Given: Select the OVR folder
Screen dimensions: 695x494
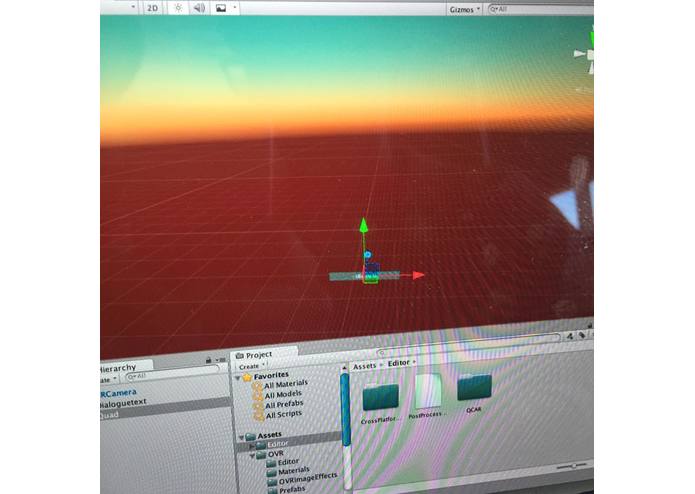Looking at the screenshot, I should (x=275, y=454).
